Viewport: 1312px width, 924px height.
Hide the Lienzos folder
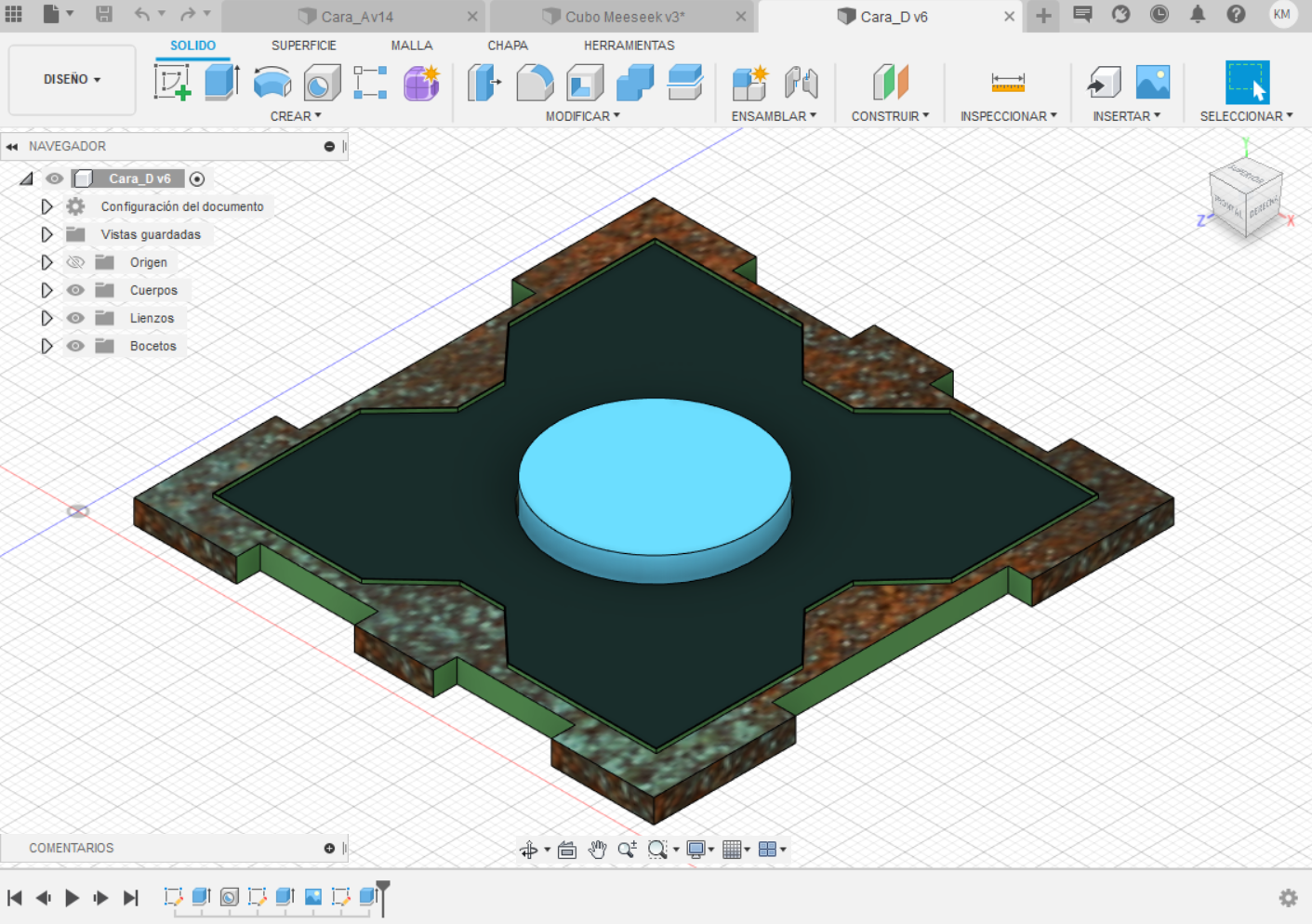coord(75,318)
